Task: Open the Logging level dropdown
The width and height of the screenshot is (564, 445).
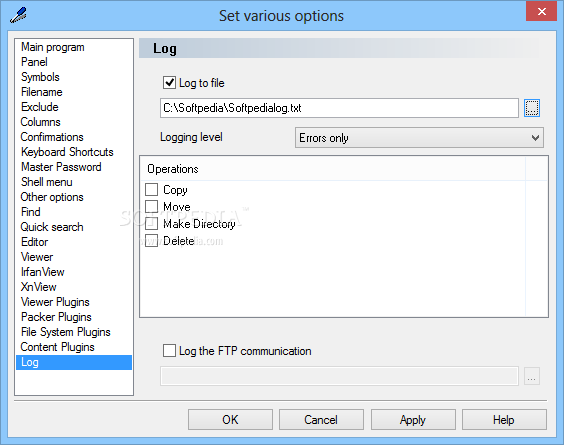Action: (x=419, y=137)
